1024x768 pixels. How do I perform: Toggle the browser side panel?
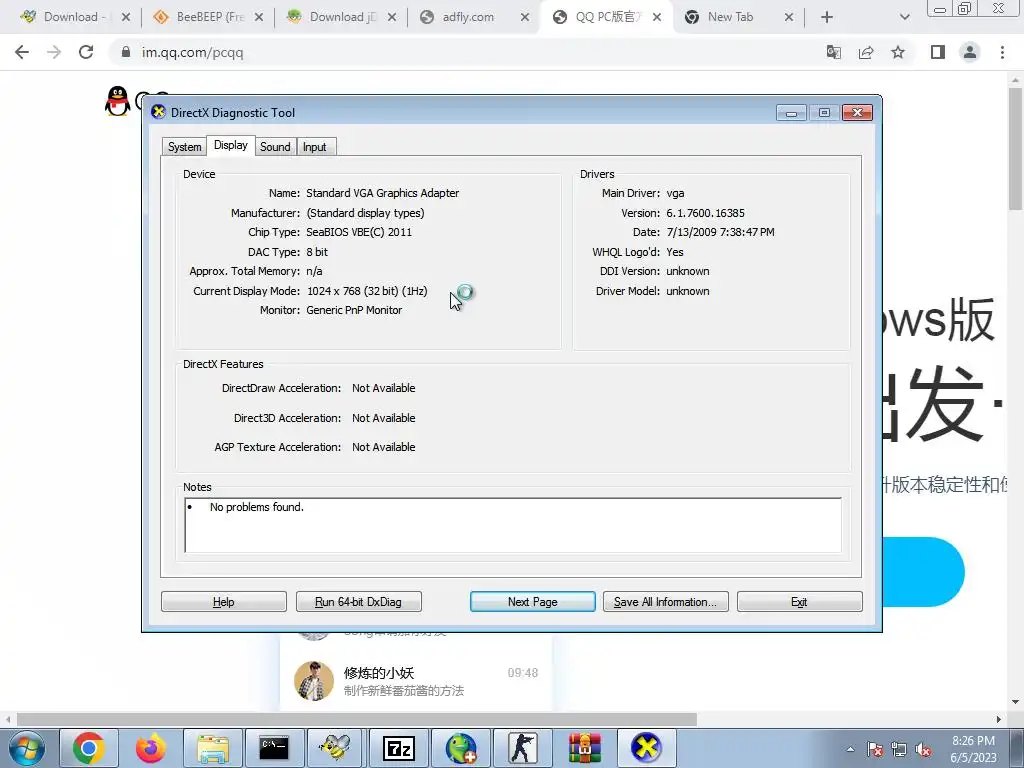938,52
